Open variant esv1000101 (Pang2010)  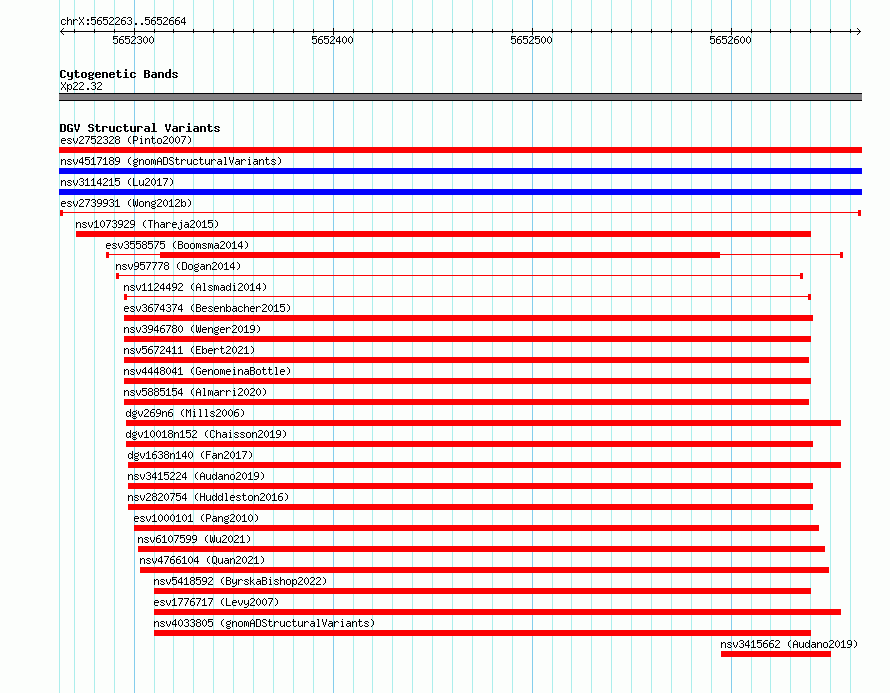pos(196,518)
